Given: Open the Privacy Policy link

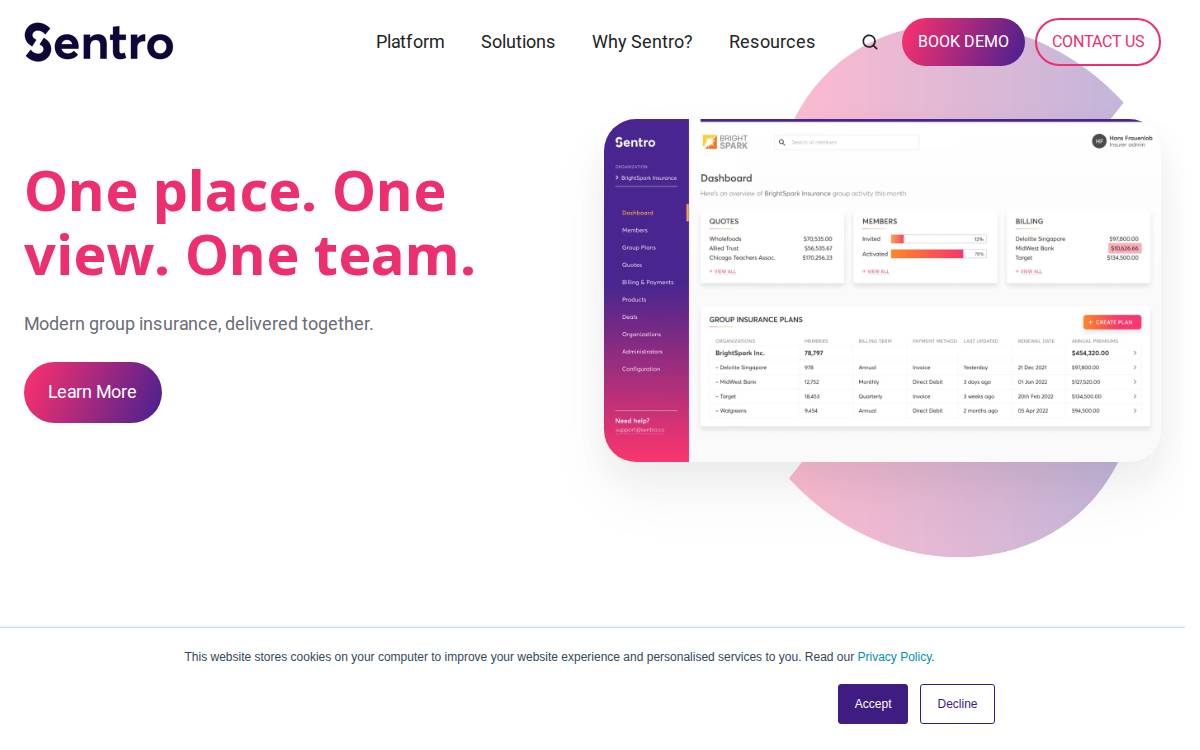Looking at the screenshot, I should [x=895, y=657].
